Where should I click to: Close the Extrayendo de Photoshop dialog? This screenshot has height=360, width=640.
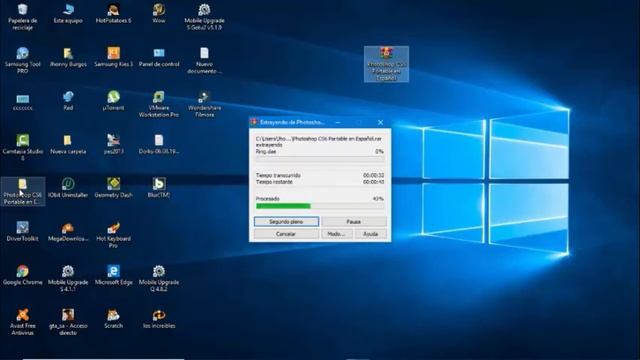click(380, 122)
